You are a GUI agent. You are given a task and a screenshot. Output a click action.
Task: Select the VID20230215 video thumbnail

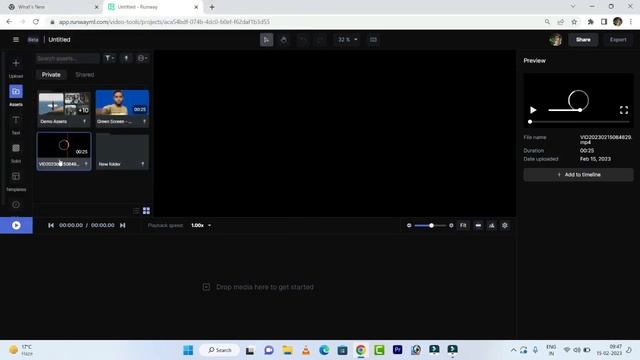(x=64, y=146)
